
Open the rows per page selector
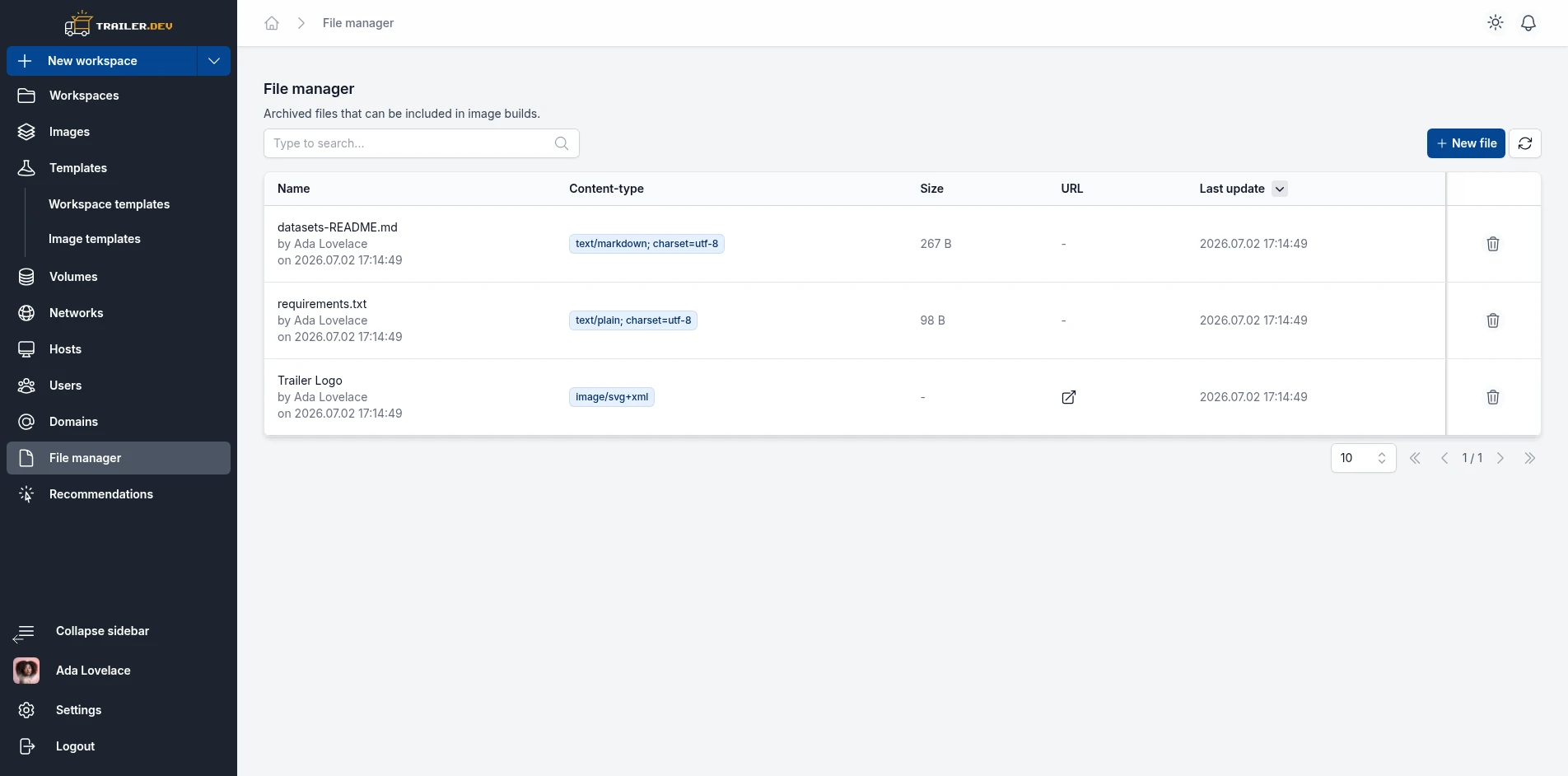pyautogui.click(x=1364, y=458)
